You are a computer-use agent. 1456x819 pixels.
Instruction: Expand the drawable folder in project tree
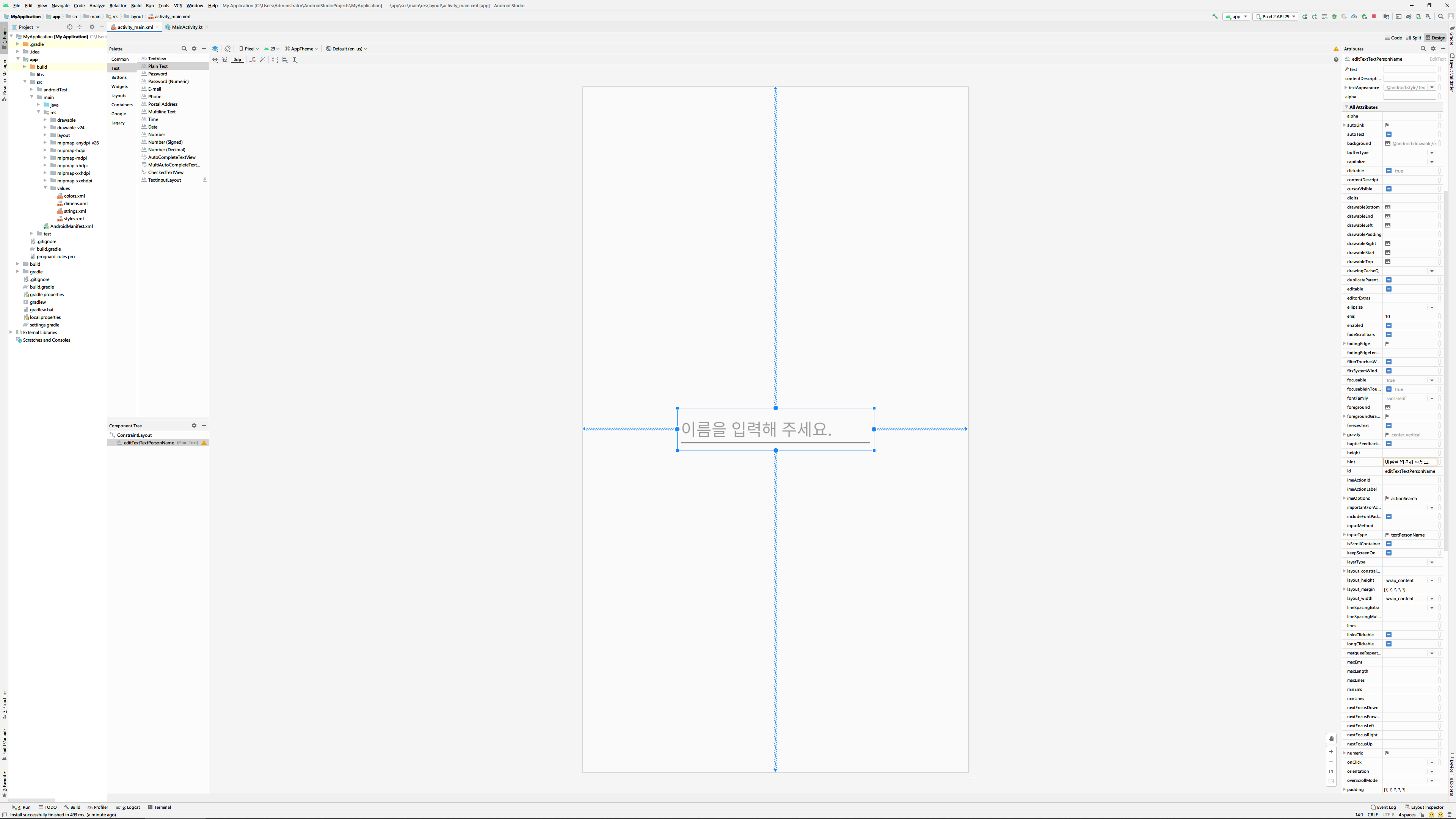(x=45, y=120)
